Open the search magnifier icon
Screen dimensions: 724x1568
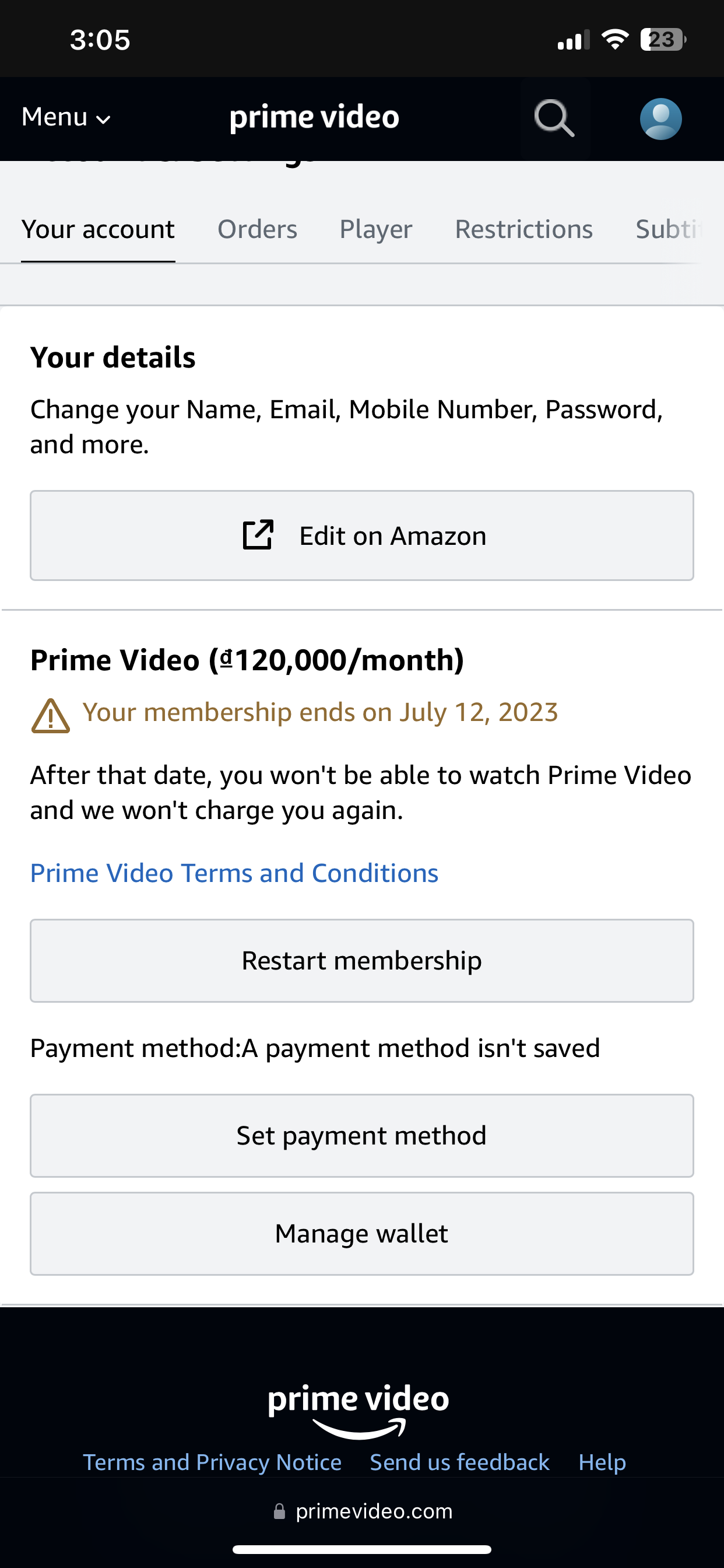point(554,118)
